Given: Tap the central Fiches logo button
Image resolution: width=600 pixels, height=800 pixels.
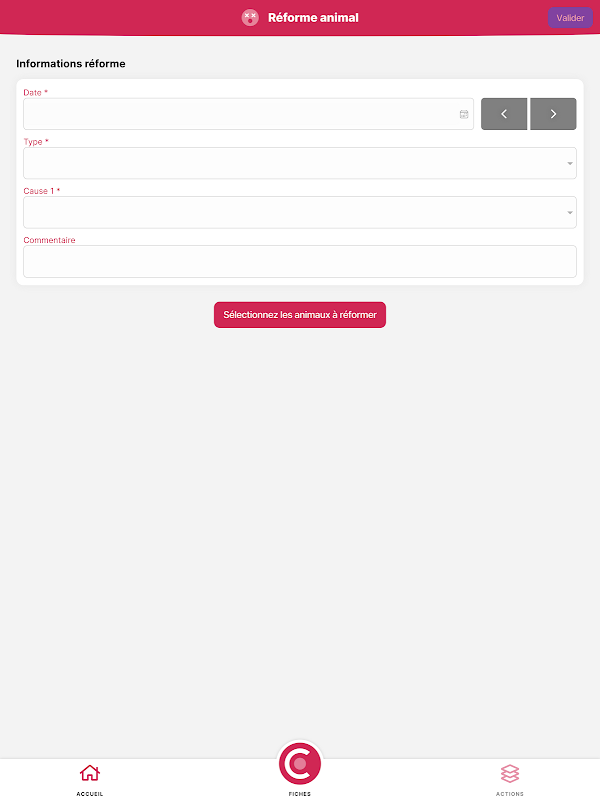Looking at the screenshot, I should (x=300, y=764).
